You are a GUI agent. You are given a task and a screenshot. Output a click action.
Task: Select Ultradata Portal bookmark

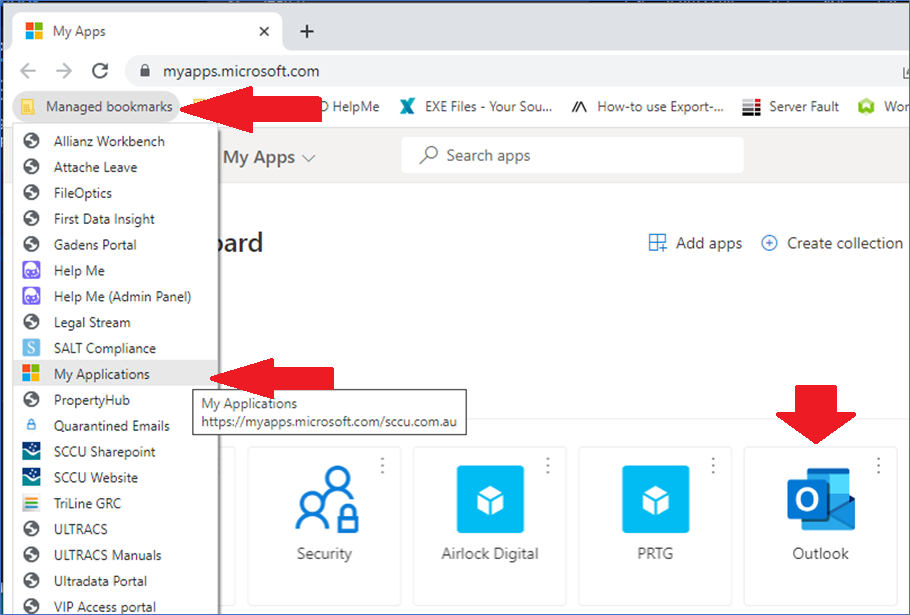[x=115, y=581]
